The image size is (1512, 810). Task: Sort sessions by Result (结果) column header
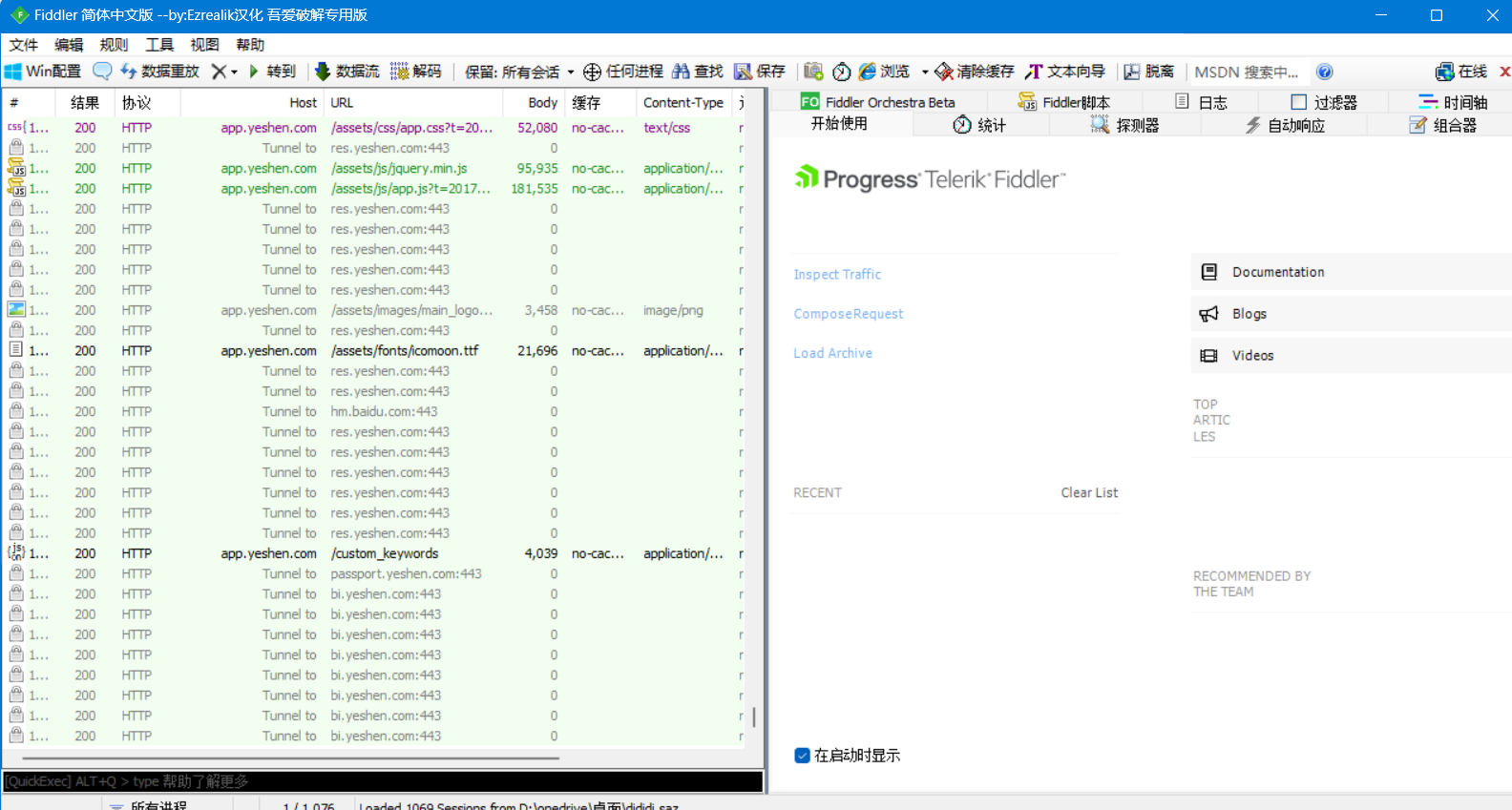click(85, 102)
